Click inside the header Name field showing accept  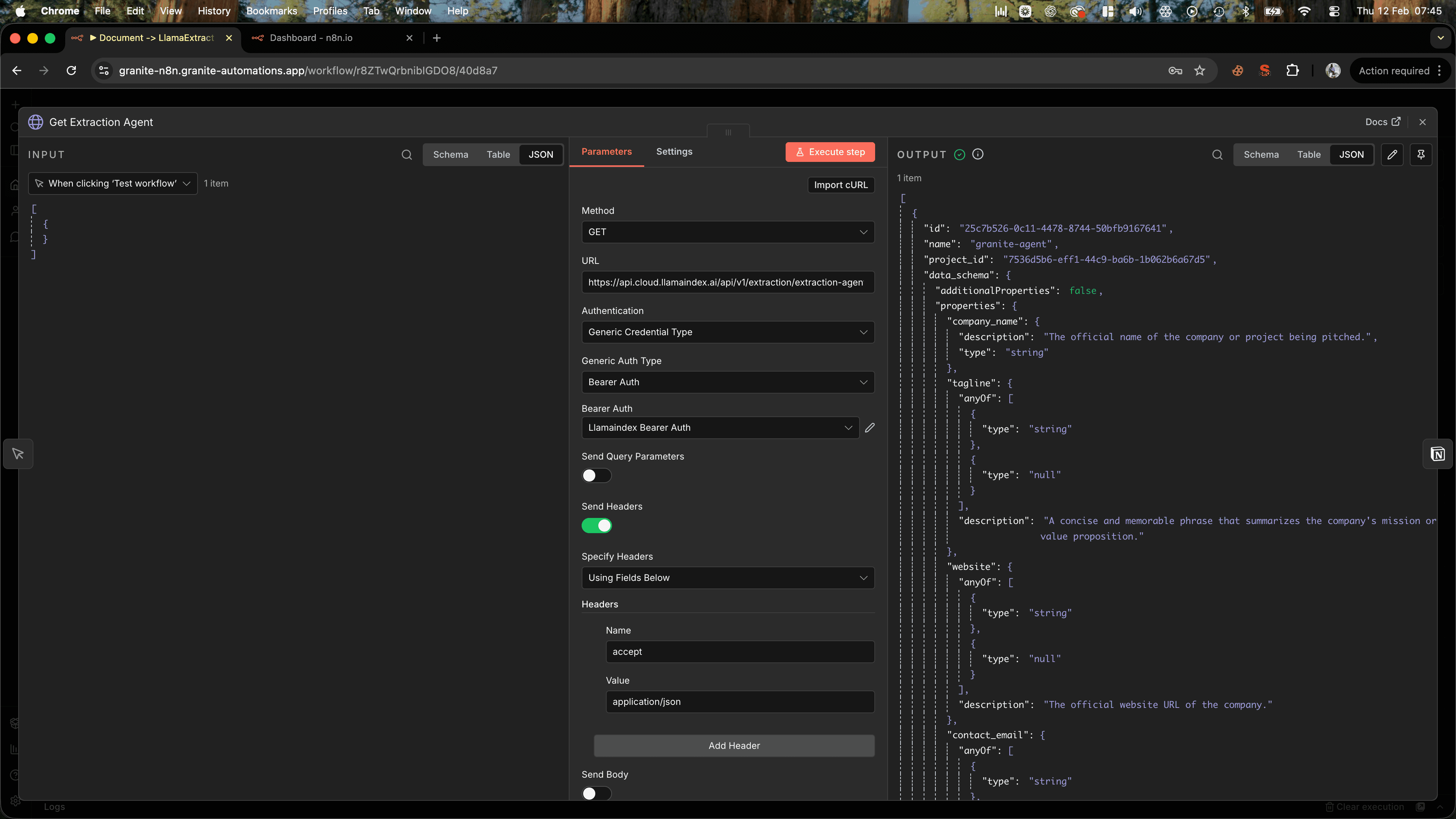tap(739, 651)
